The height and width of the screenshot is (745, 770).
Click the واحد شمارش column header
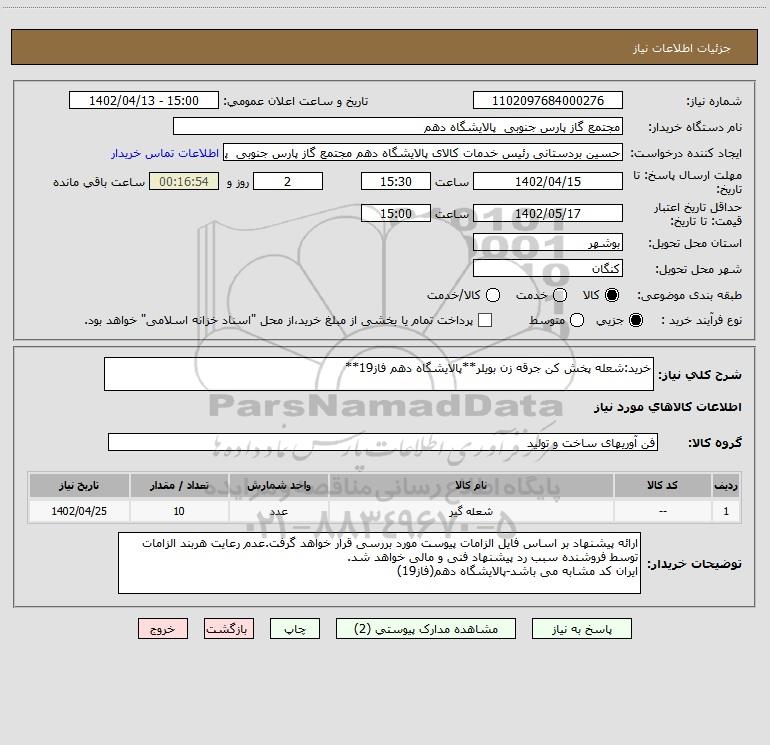tap(278, 485)
